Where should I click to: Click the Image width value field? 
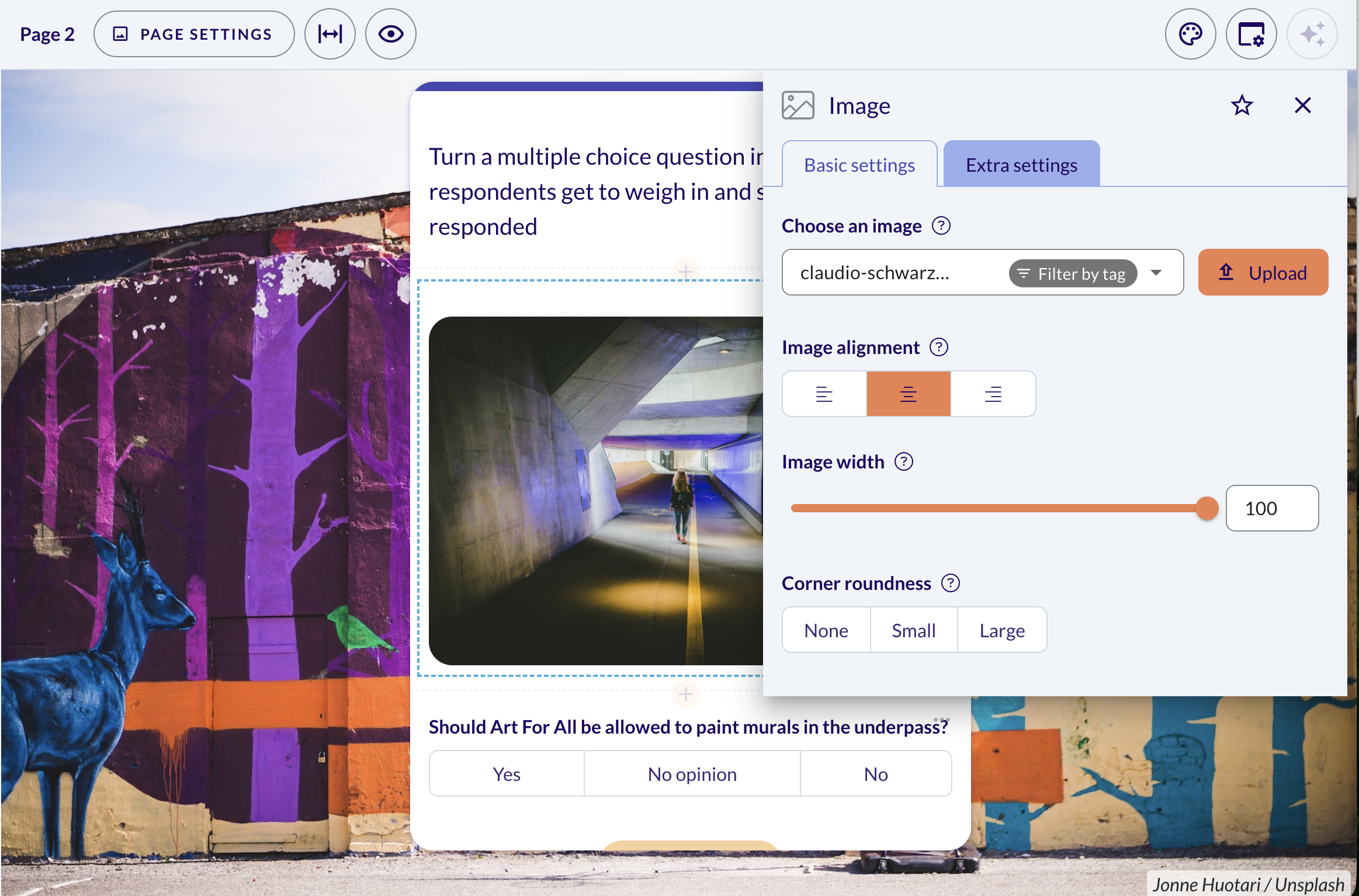[x=1271, y=508]
